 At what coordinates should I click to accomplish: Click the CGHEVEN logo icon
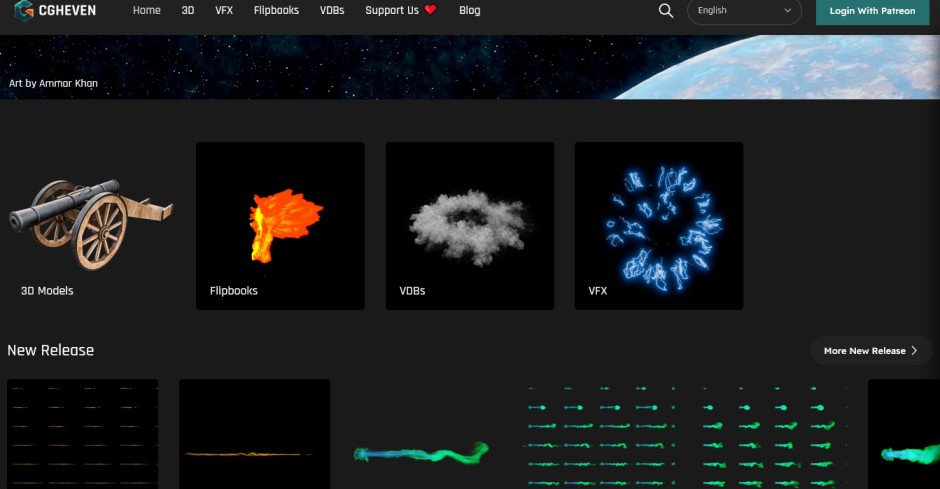click(23, 10)
